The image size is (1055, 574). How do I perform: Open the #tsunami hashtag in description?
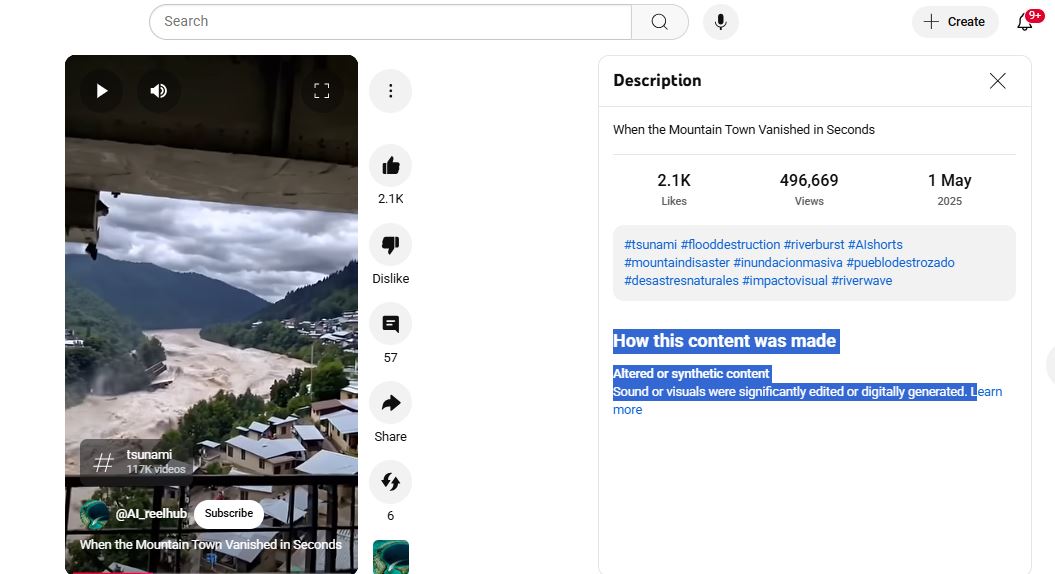click(x=650, y=245)
